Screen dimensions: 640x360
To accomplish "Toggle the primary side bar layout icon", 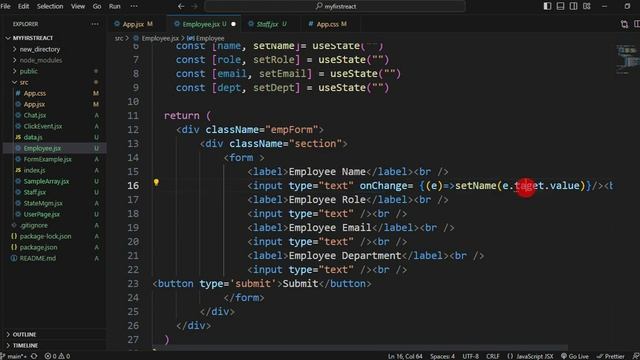I will [x=547, y=6].
